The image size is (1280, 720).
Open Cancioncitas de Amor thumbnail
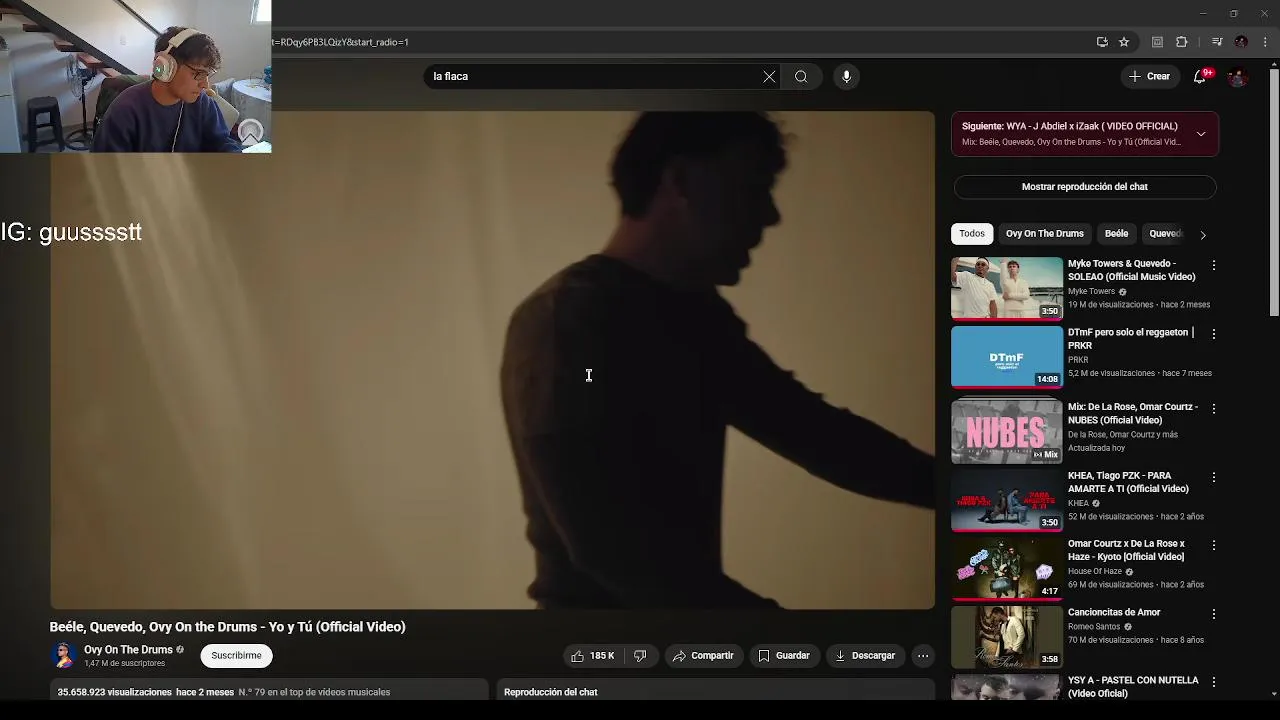coord(1007,637)
